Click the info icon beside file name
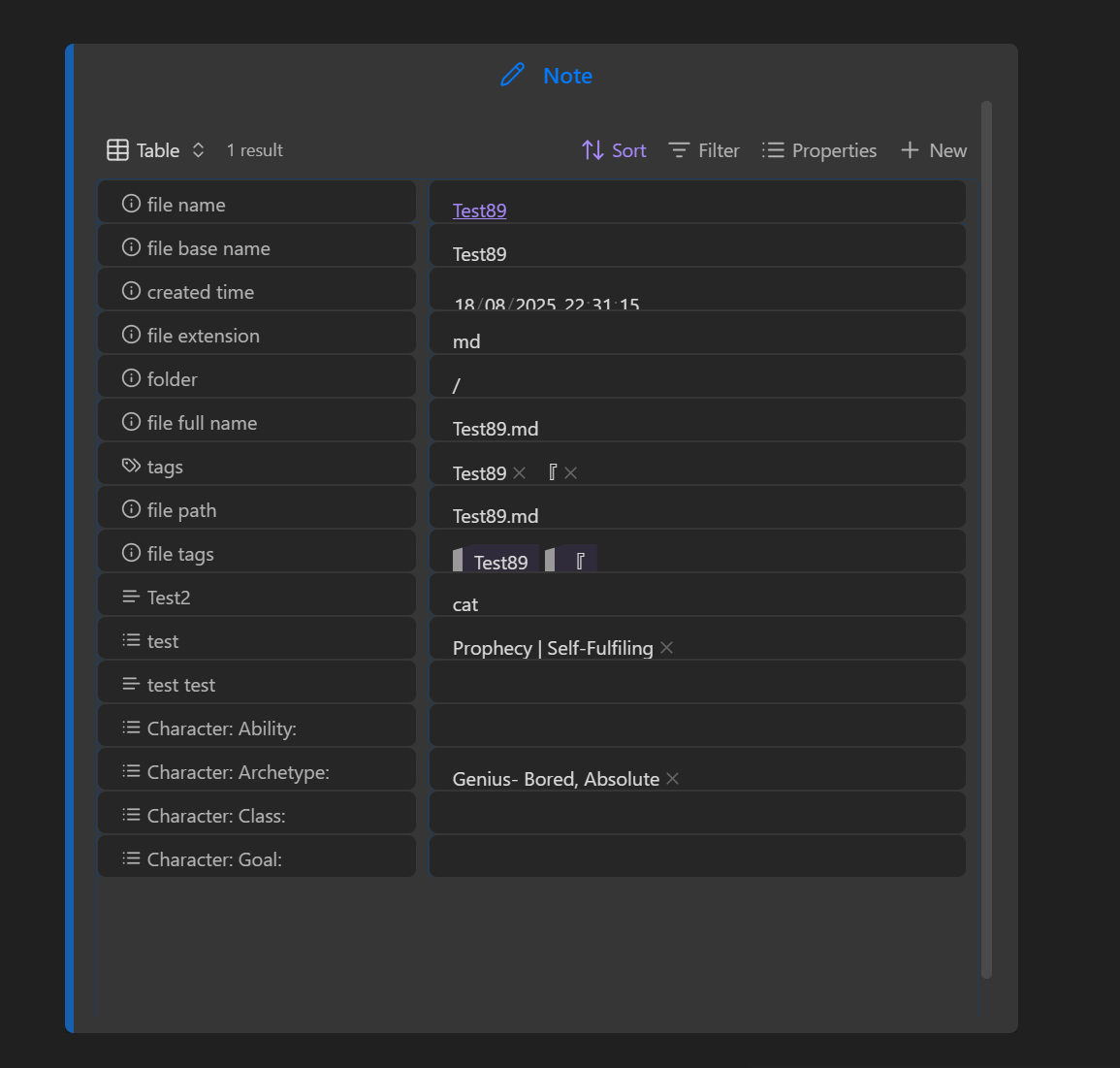This screenshot has height=1068, width=1120. pos(131,204)
